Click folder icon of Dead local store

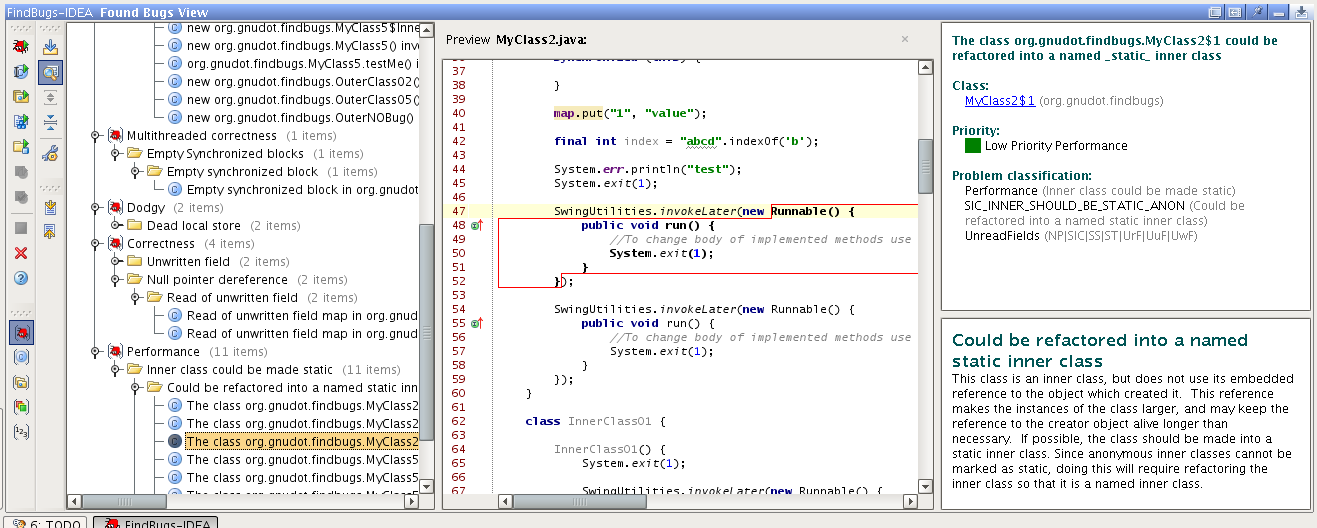click(x=135, y=226)
